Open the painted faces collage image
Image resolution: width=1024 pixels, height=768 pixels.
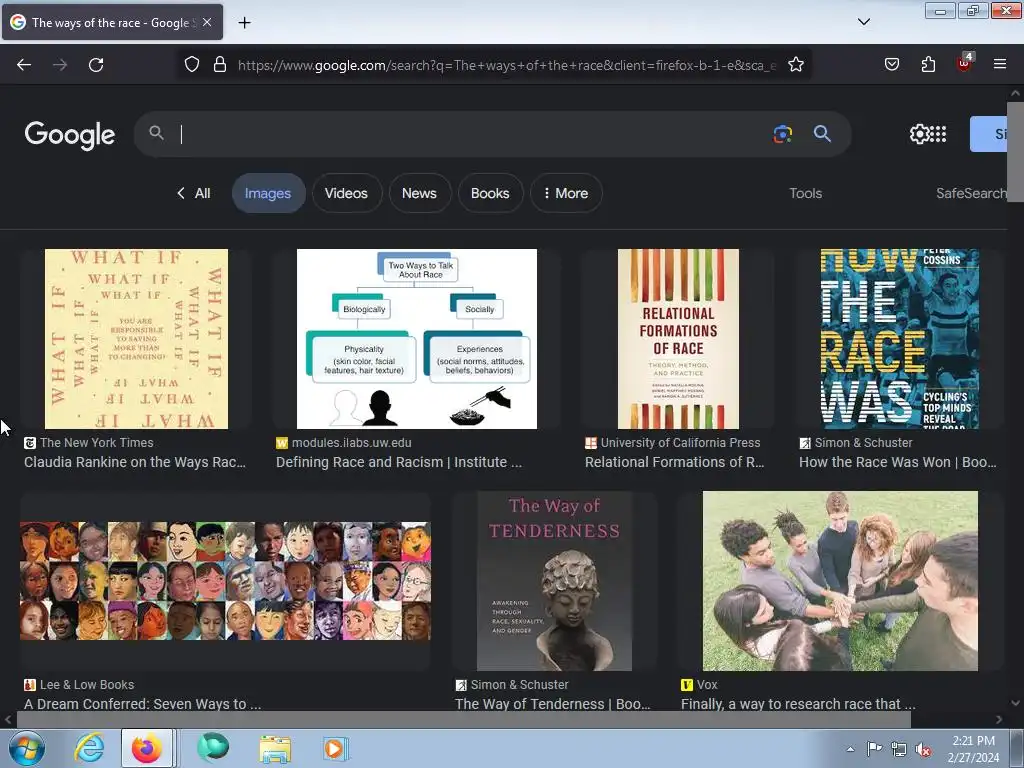[x=225, y=581]
